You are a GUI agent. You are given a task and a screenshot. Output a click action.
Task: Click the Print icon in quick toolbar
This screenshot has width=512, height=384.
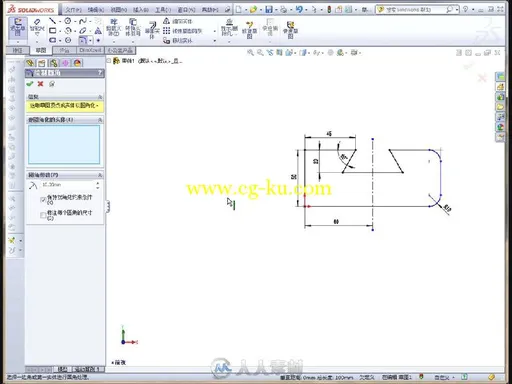[x=283, y=9]
